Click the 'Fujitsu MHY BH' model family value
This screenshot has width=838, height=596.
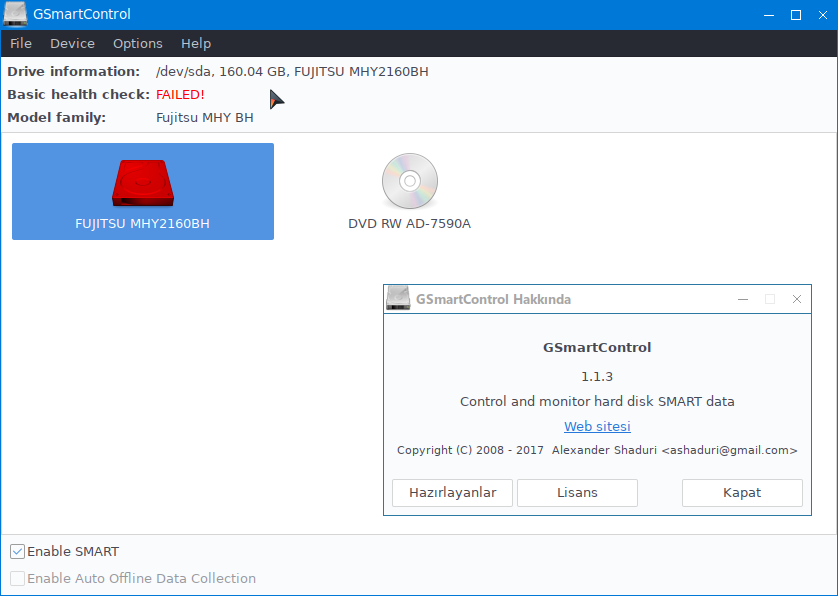pyautogui.click(x=205, y=118)
